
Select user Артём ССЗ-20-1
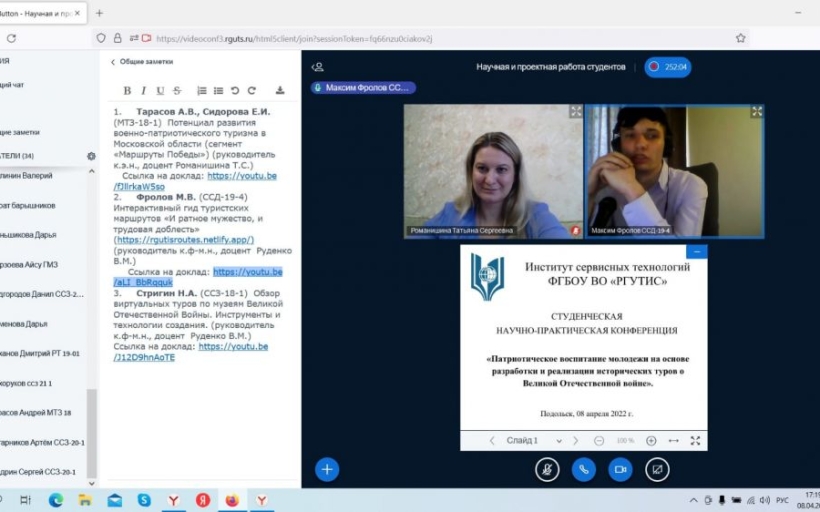pyautogui.click(x=43, y=442)
